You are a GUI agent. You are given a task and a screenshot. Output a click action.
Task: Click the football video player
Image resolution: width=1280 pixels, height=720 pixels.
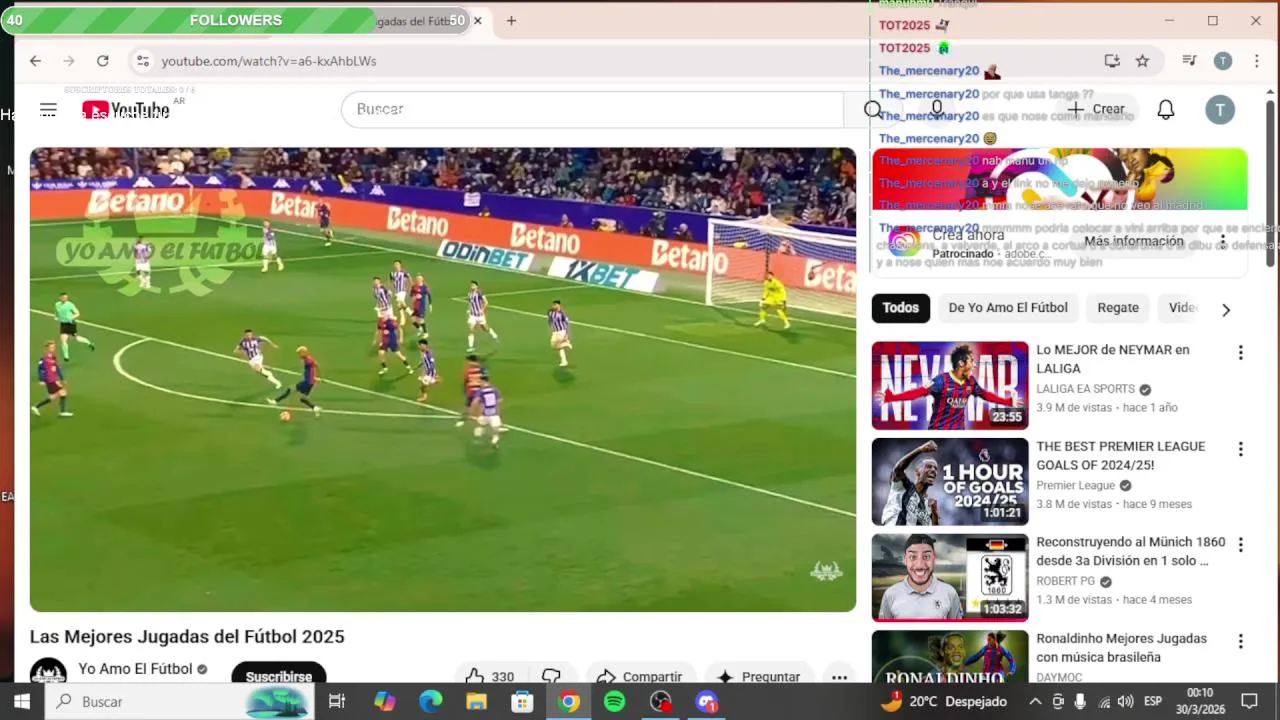pos(443,380)
